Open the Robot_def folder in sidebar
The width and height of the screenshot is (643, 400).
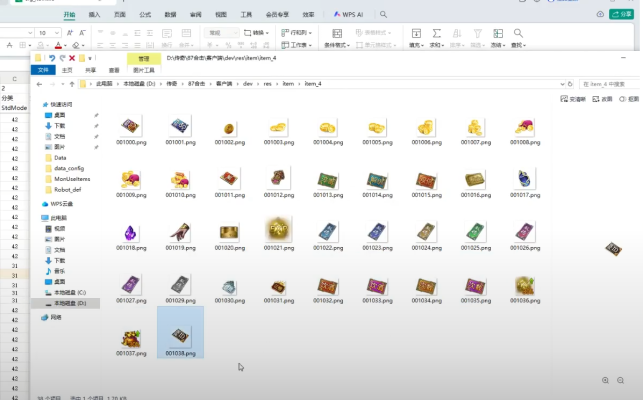tap(66, 188)
